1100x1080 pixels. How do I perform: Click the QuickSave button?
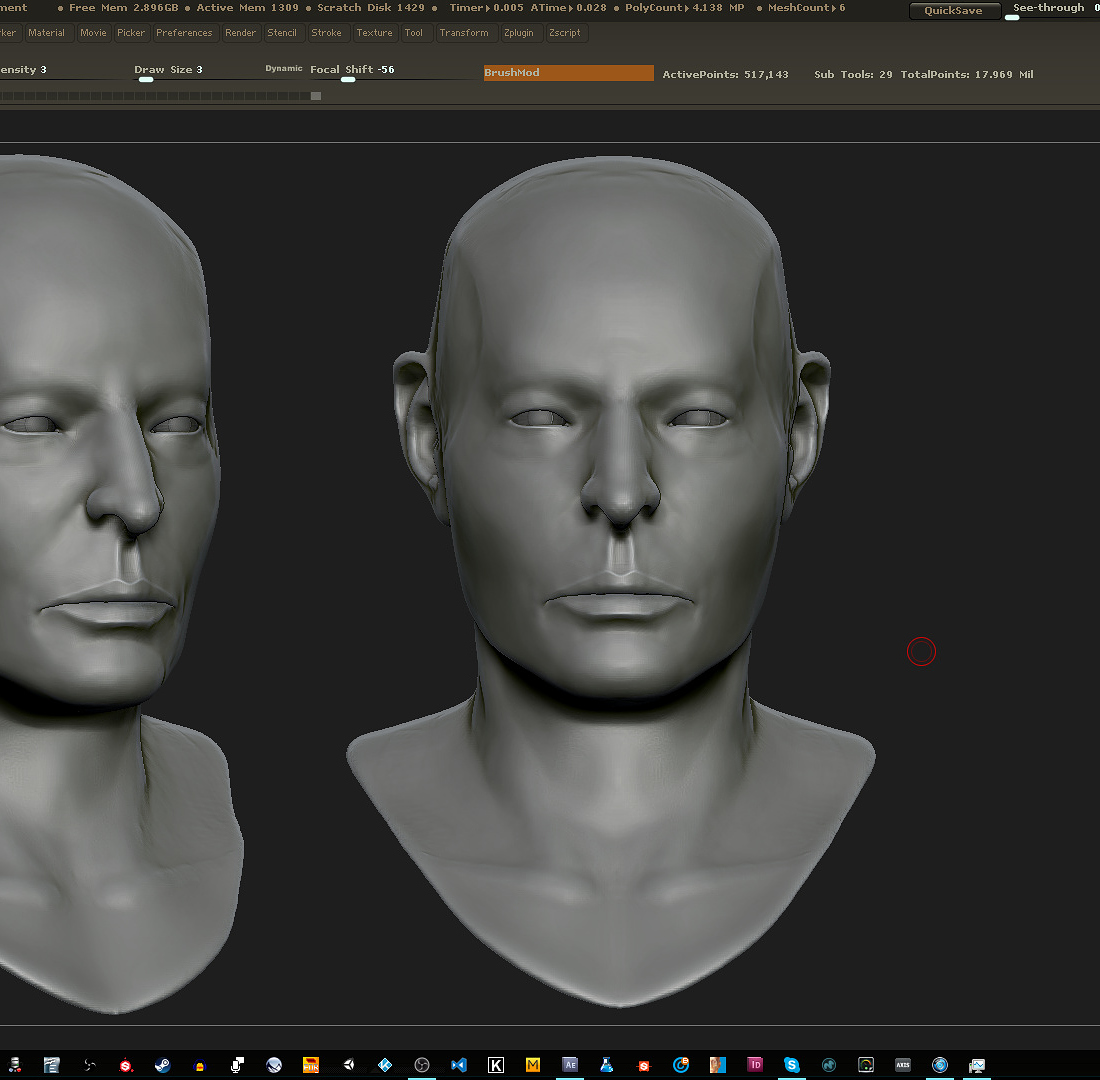tap(953, 11)
